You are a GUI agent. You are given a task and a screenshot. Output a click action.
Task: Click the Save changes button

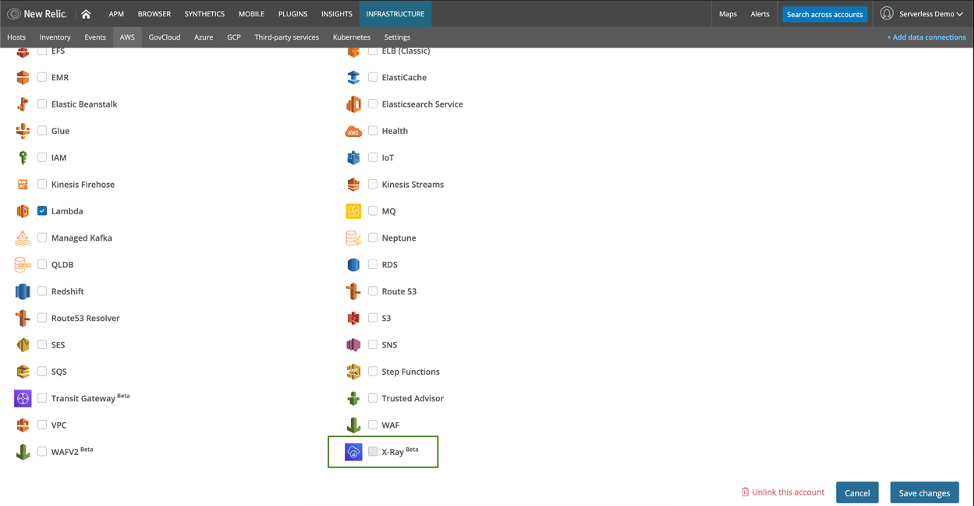924,493
